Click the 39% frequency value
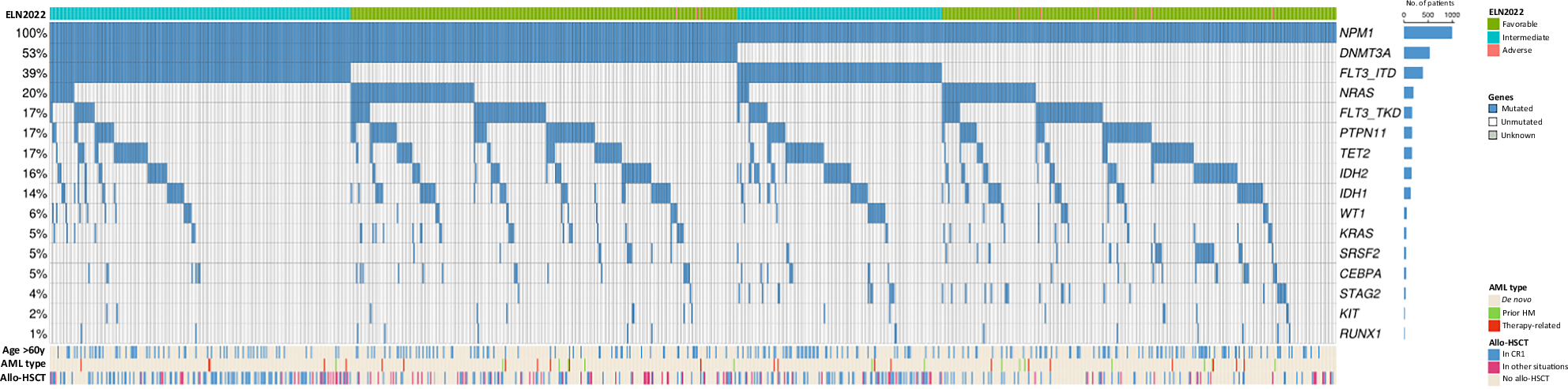This screenshot has height=389, width=1568. (35, 73)
